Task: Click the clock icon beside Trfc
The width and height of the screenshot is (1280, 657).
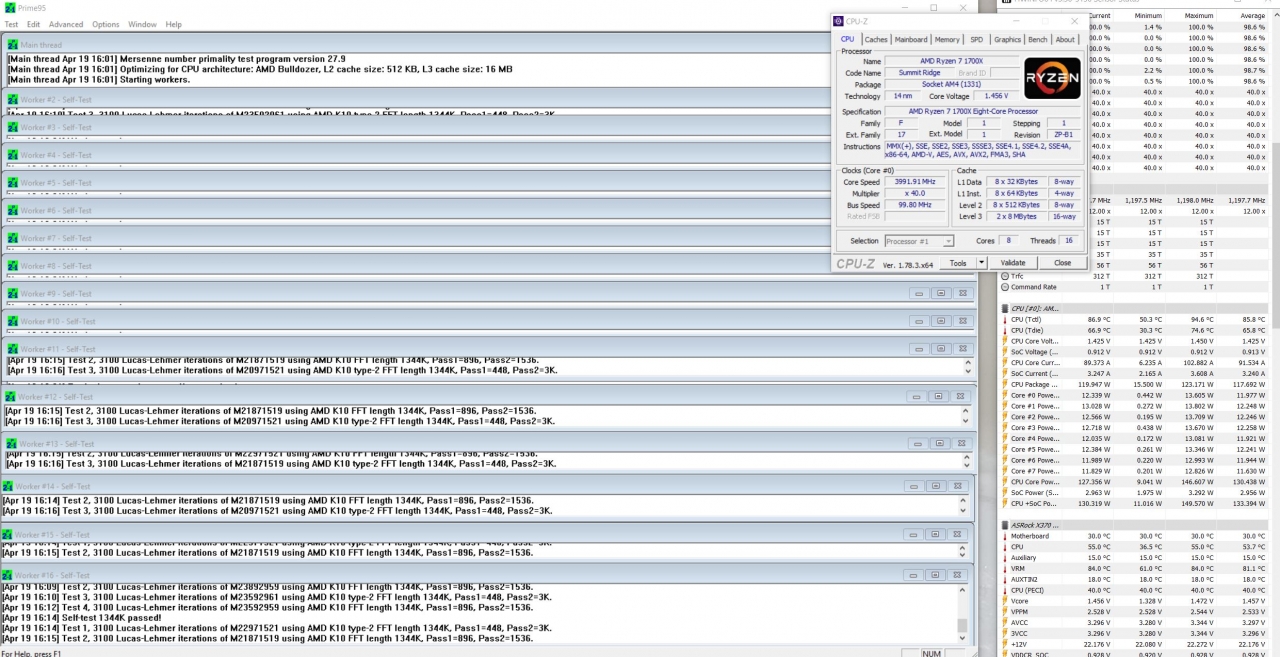Action: point(1006,277)
